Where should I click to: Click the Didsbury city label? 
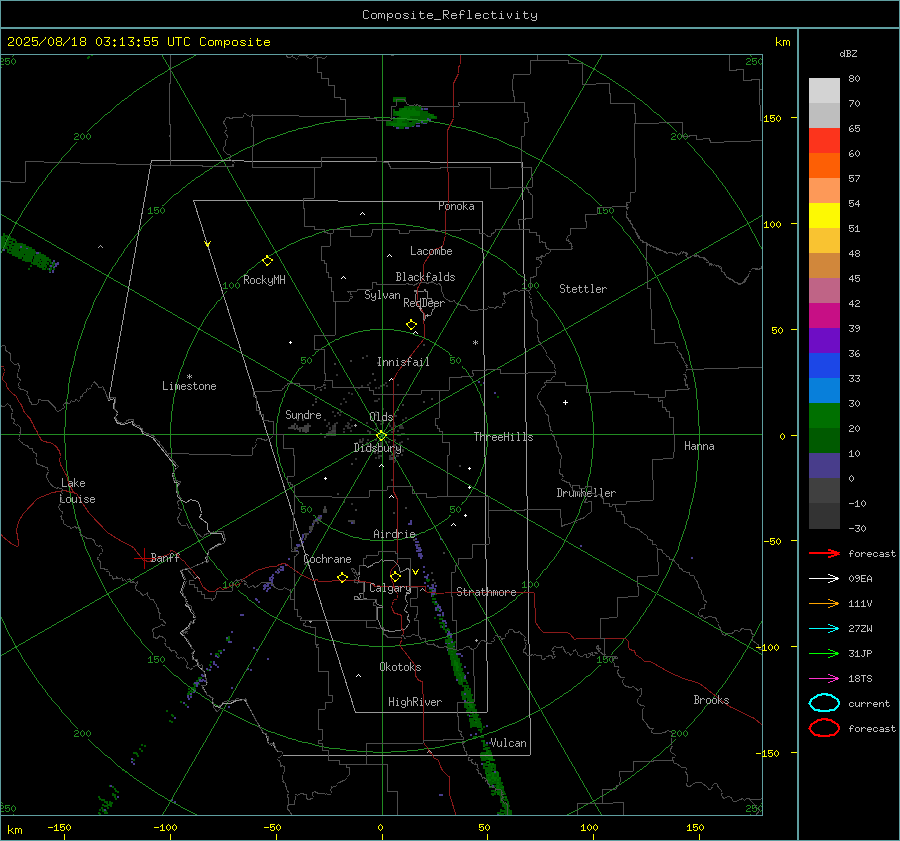tap(378, 448)
